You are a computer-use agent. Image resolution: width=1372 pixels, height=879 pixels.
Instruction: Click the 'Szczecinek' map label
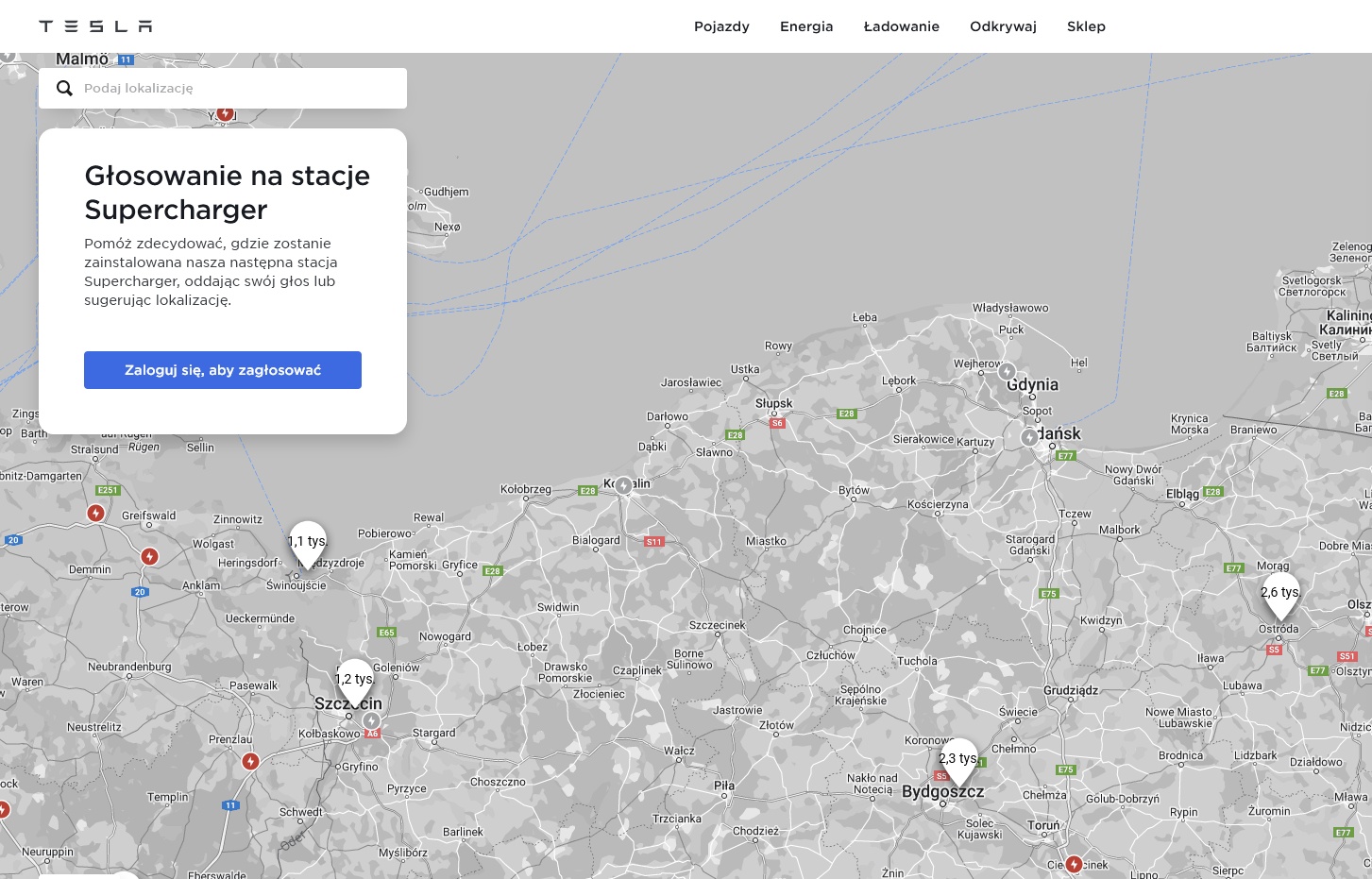click(x=718, y=625)
